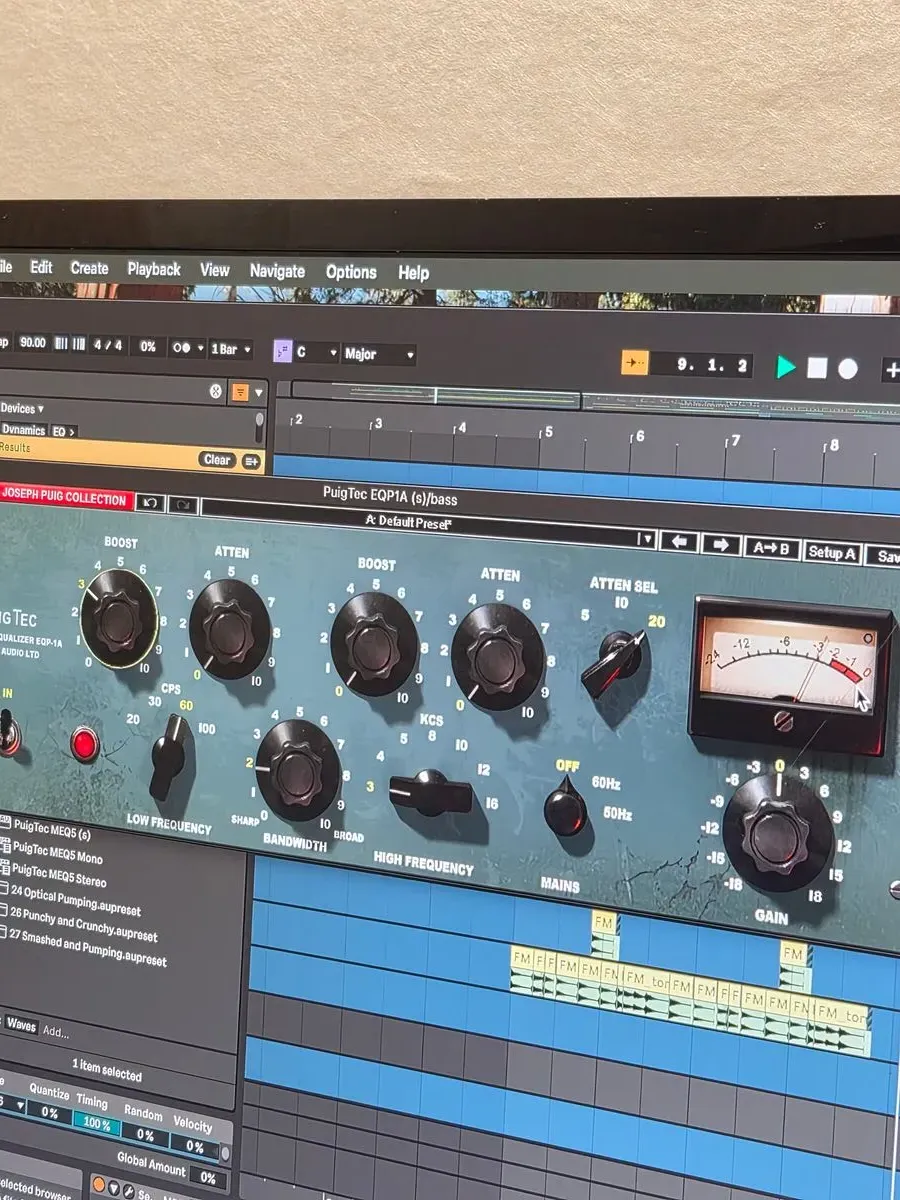This screenshot has height=1200, width=900.
Task: Open the Playback menu
Action: (154, 269)
